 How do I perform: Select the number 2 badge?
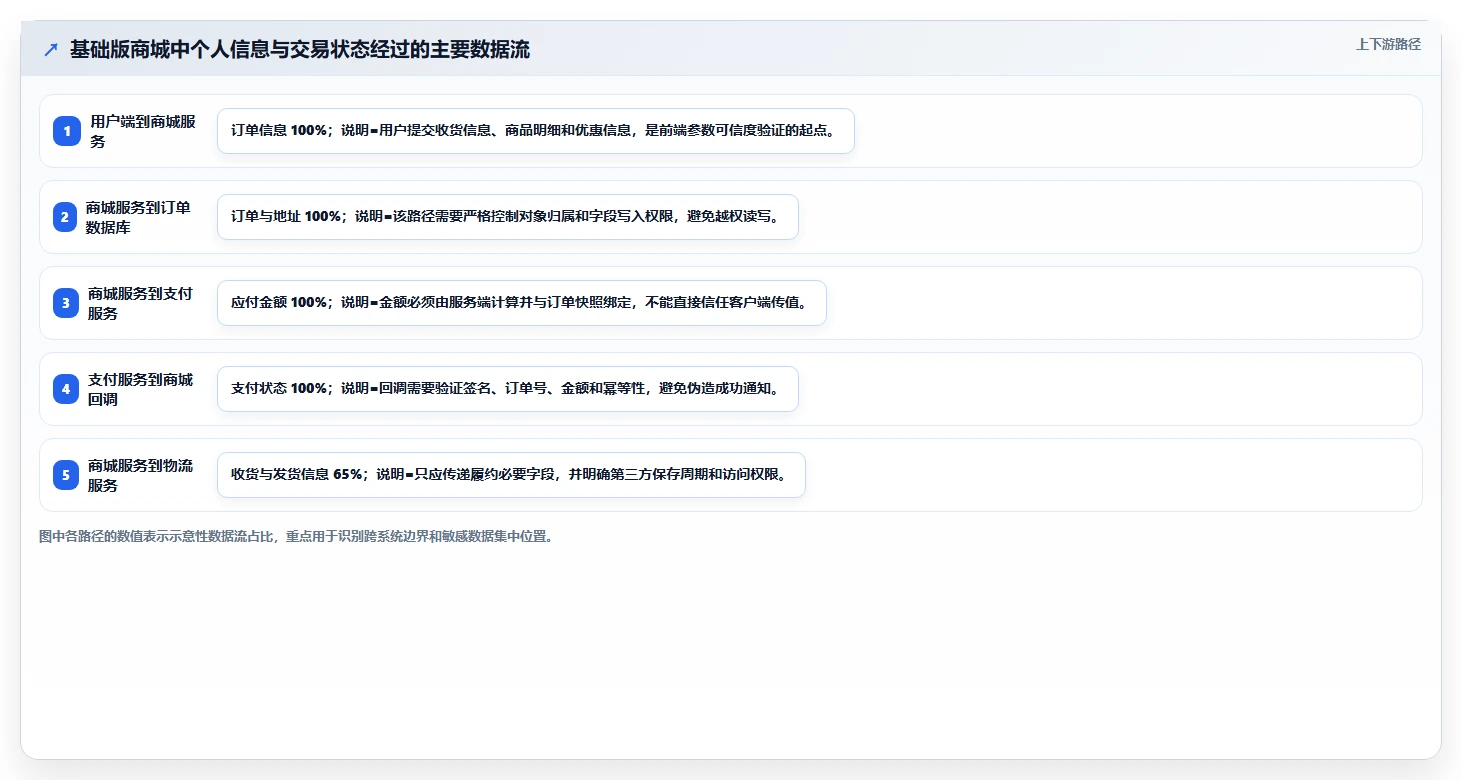click(65, 217)
